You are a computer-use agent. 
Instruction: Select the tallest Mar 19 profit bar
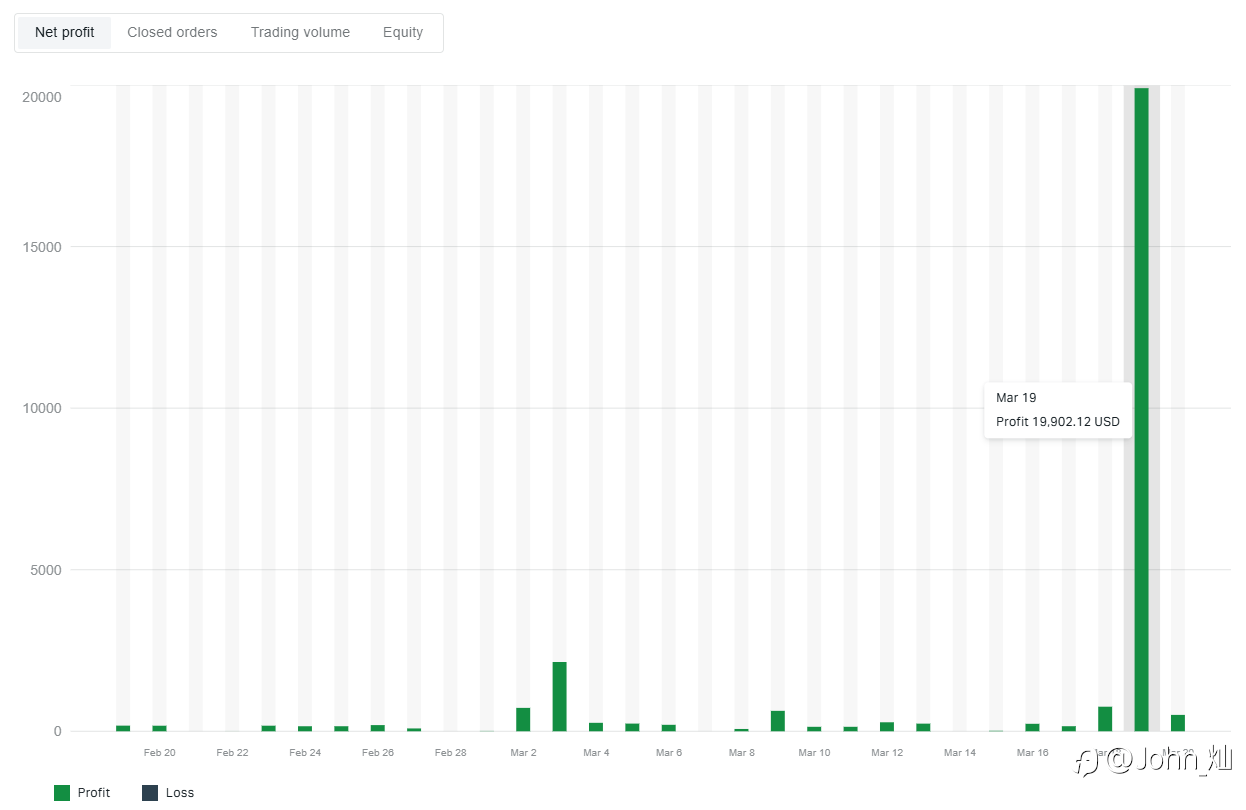tap(1141, 409)
